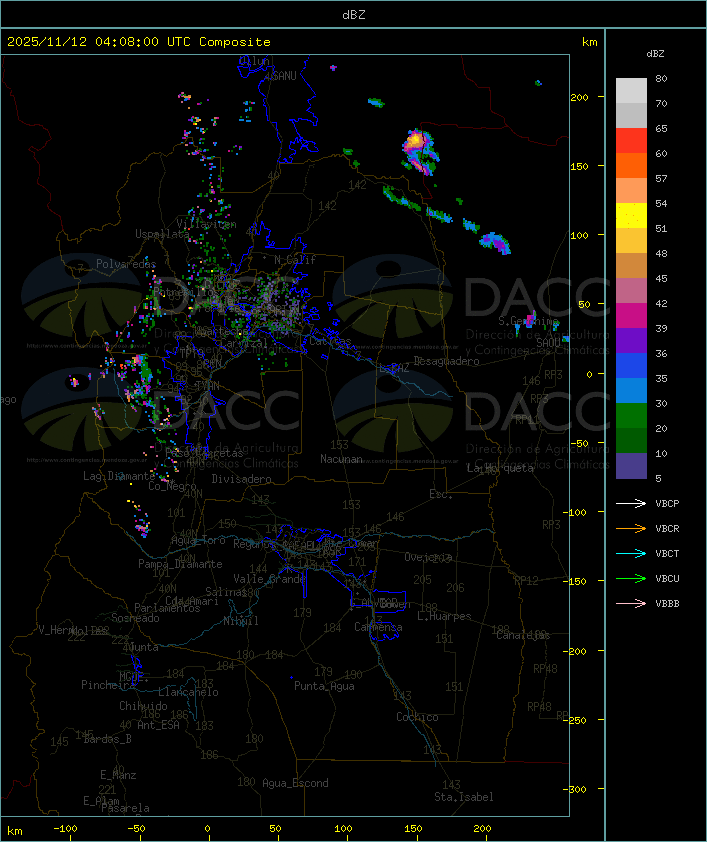Click the -100 tick on horizontal km axis
The height and width of the screenshot is (842, 707).
pyautogui.click(x=65, y=829)
